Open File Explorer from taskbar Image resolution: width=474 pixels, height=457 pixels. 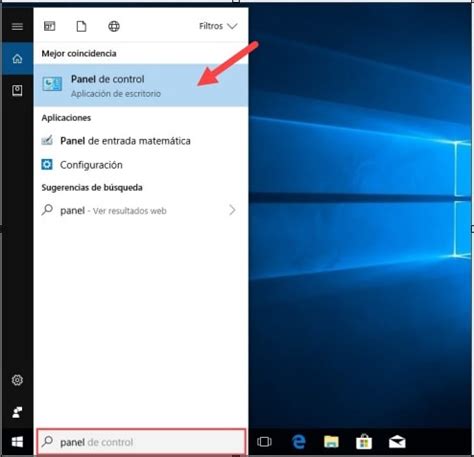click(331, 442)
